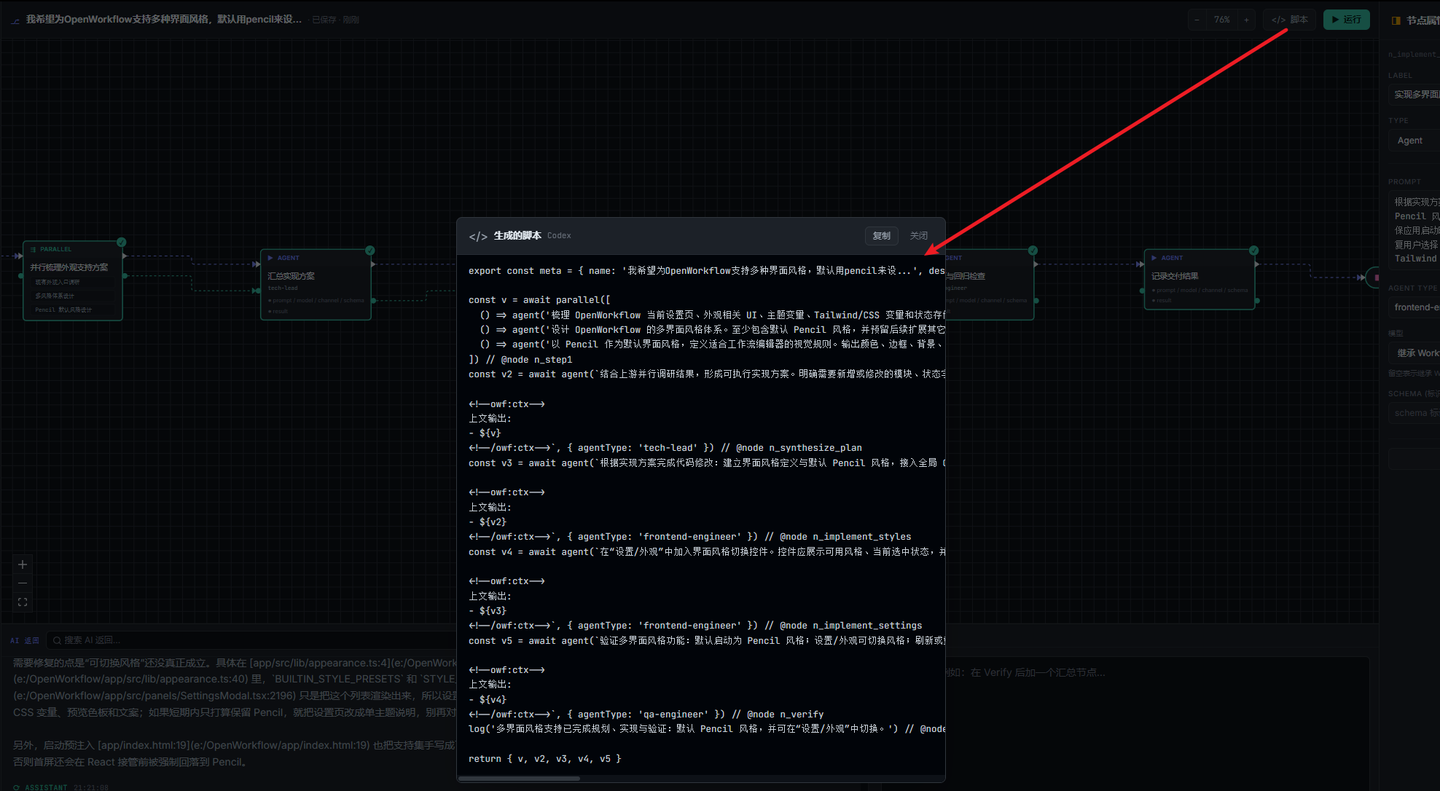The width and height of the screenshot is (1440, 791).
Task: Click the zoom in plus in top toolbar
Action: pos(1246,19)
